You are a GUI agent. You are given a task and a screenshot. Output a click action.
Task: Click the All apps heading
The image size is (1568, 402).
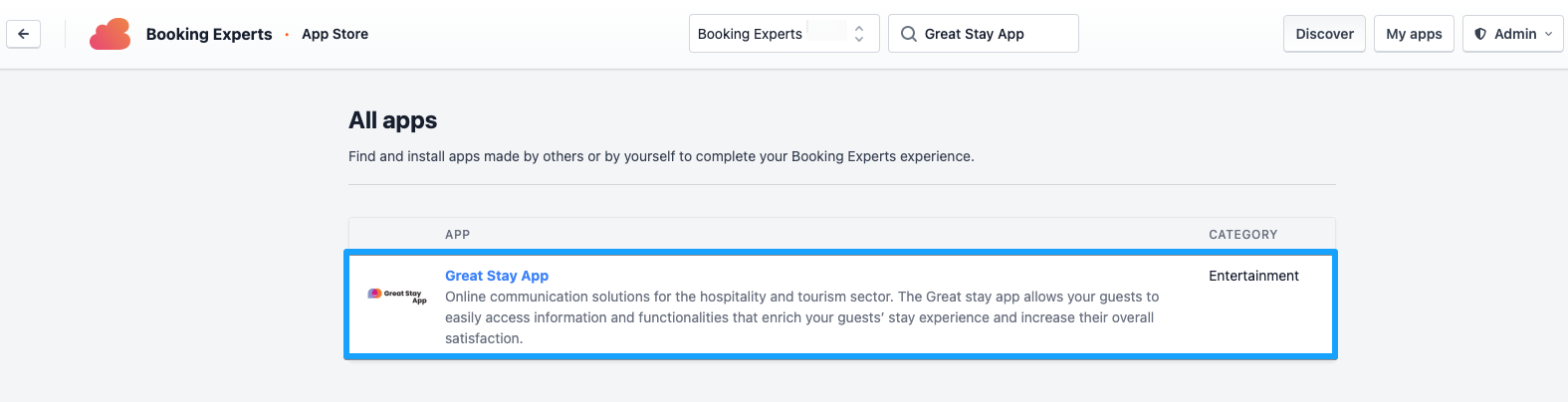pos(392,120)
